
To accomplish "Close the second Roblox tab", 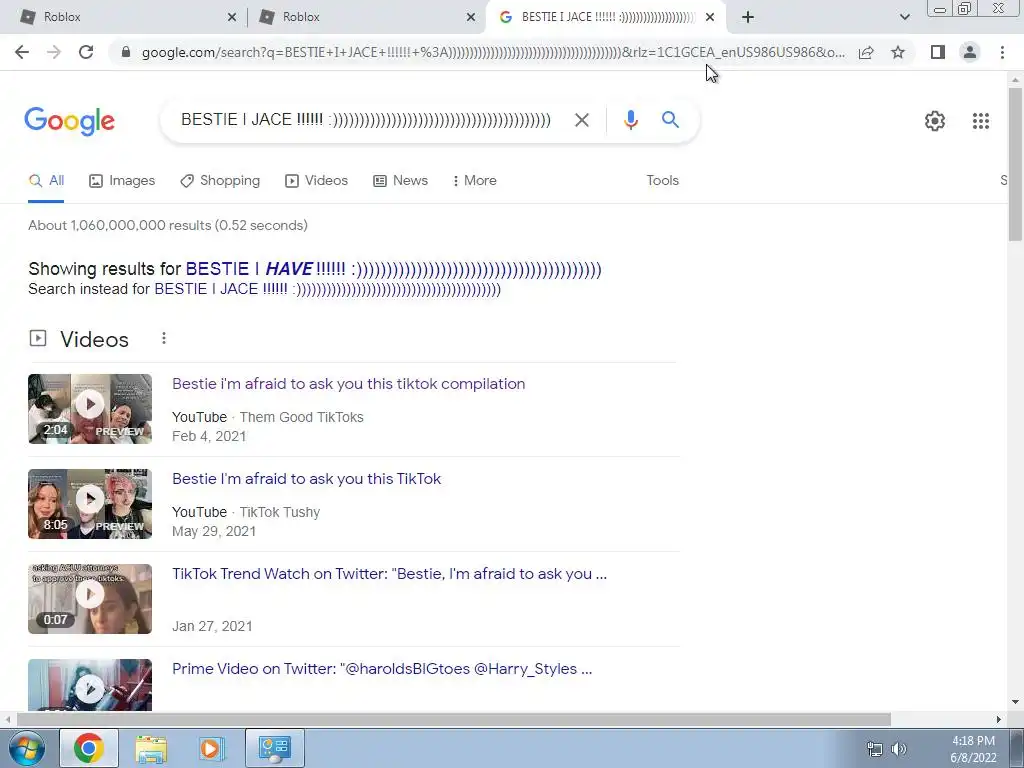I will point(471,17).
